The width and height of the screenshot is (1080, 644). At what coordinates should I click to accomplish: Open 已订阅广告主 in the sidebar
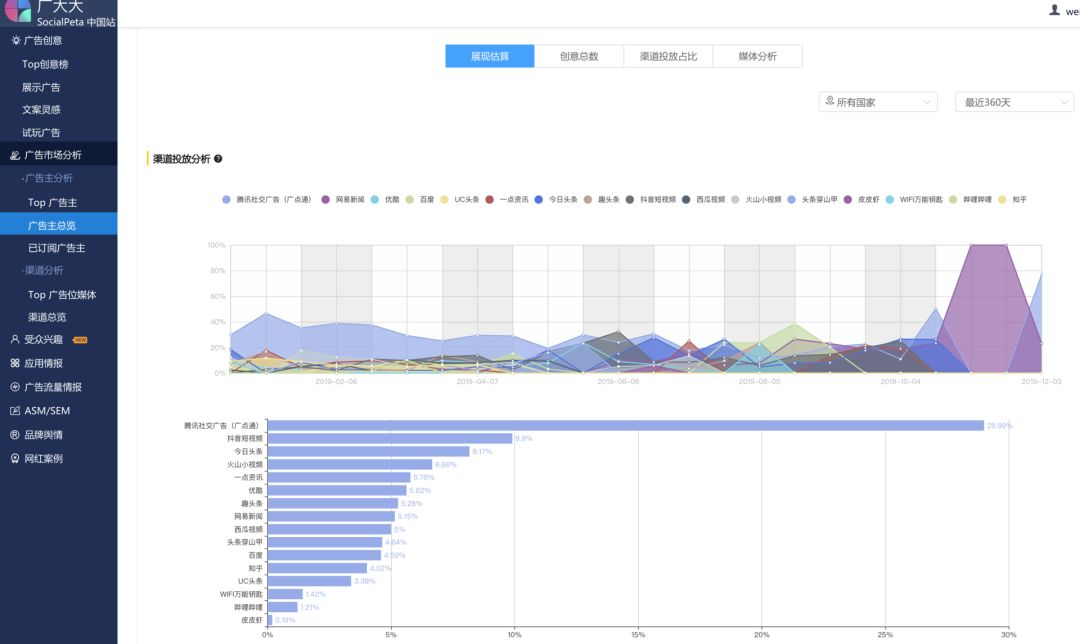[56, 248]
